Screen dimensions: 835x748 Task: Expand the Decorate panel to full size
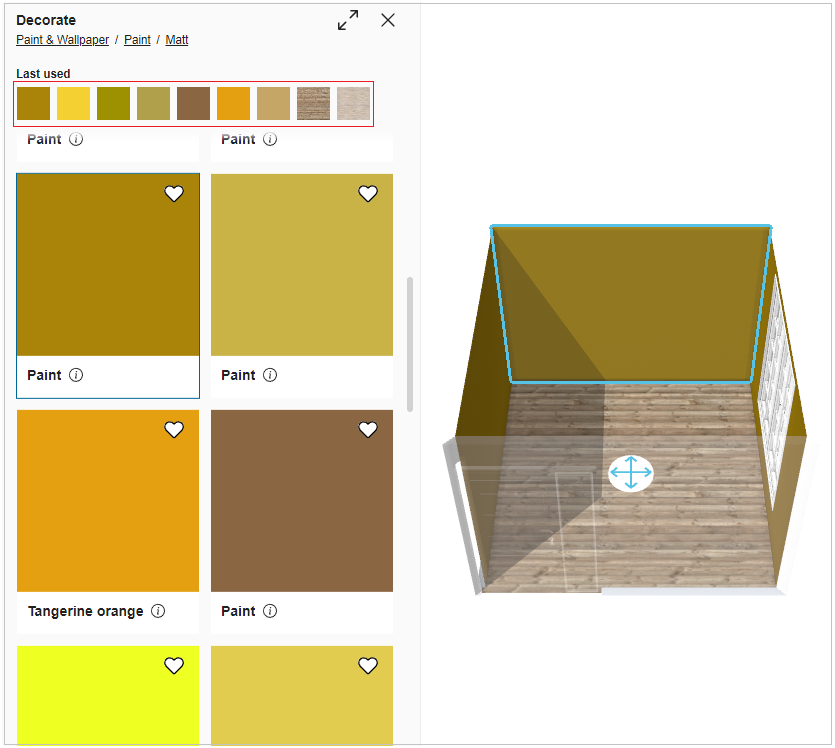(x=348, y=21)
